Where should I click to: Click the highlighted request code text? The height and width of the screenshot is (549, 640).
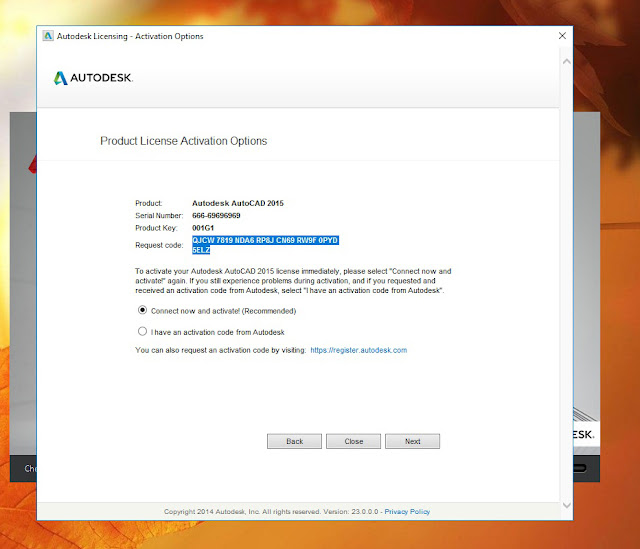[265, 245]
